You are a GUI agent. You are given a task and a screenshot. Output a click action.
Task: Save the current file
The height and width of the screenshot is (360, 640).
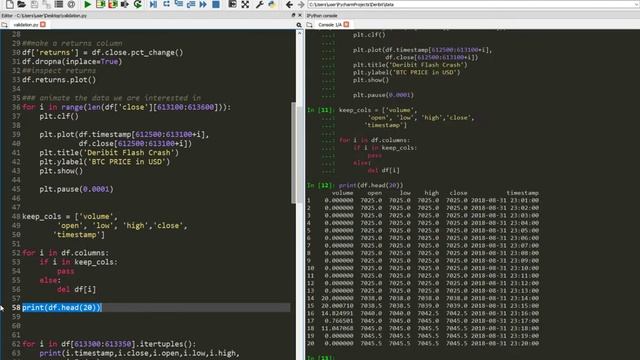(x=34, y=4)
